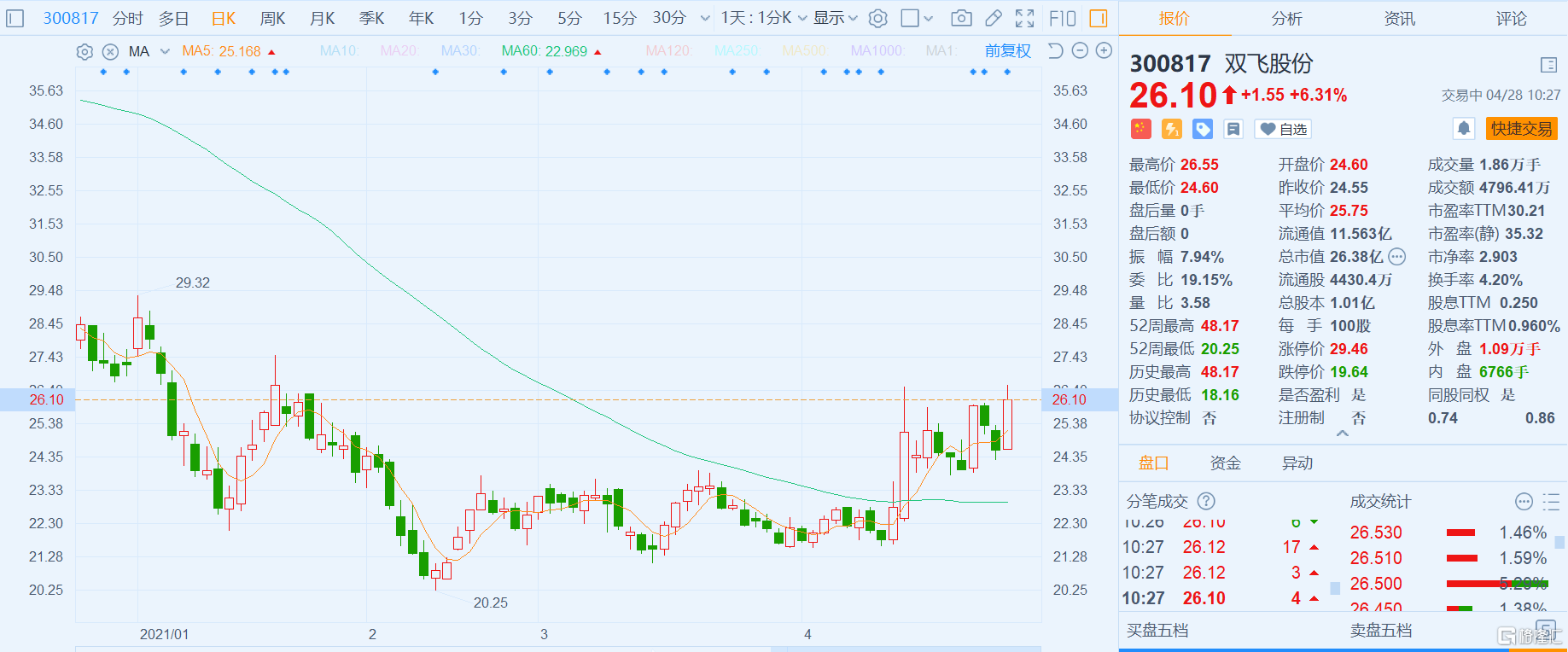This screenshot has height=652, width=1568.
Task: Open layout square dropdown arrow
Action: [x=929, y=18]
